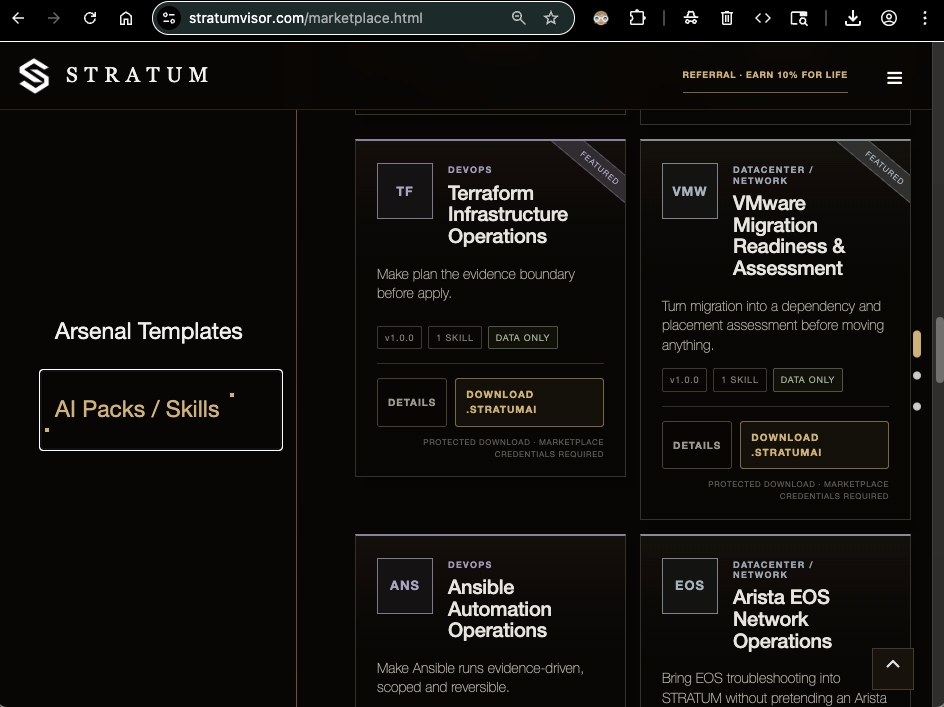View site information icon in address bar

click(169, 18)
